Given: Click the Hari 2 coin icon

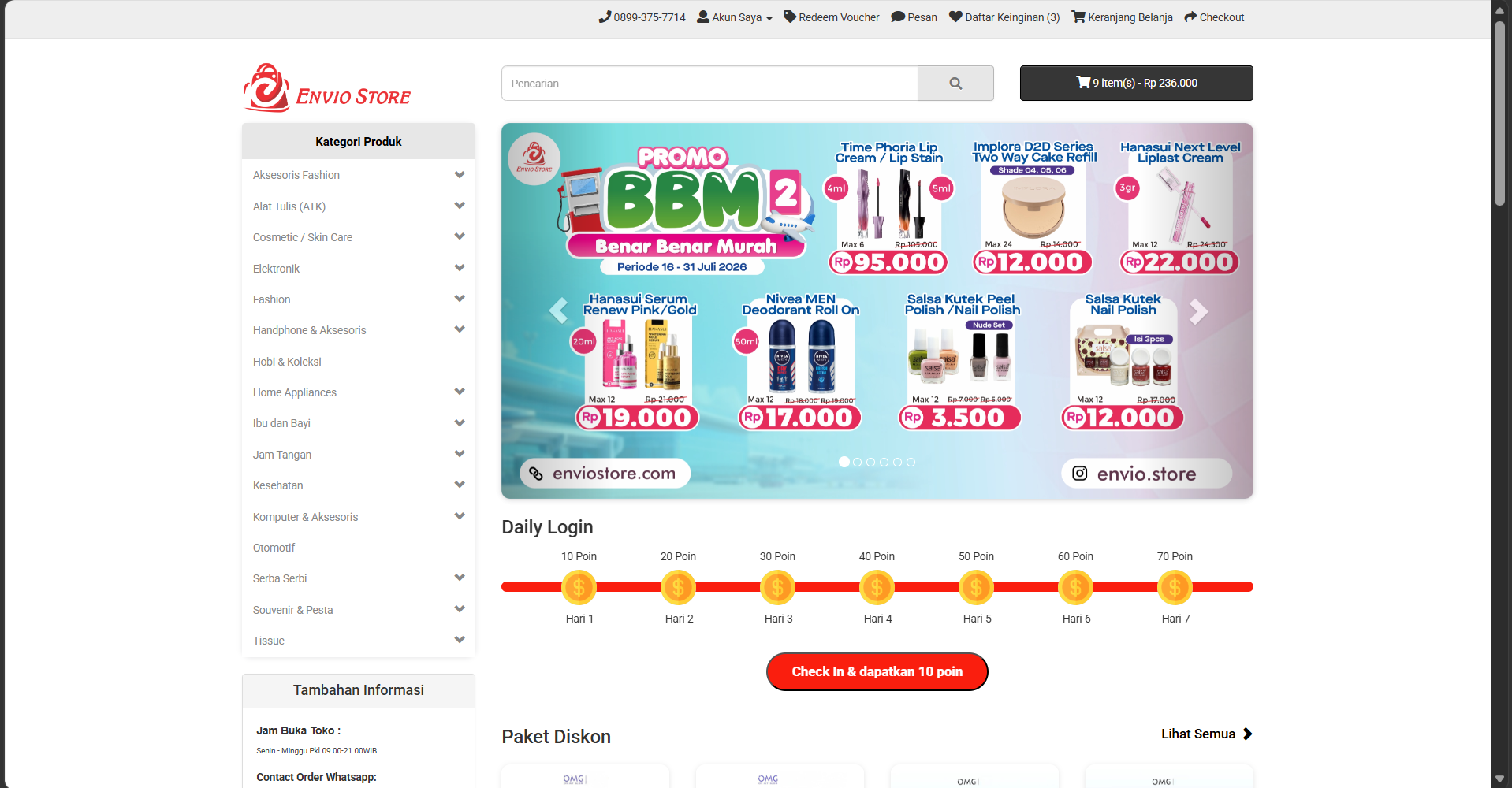Looking at the screenshot, I should 678,587.
